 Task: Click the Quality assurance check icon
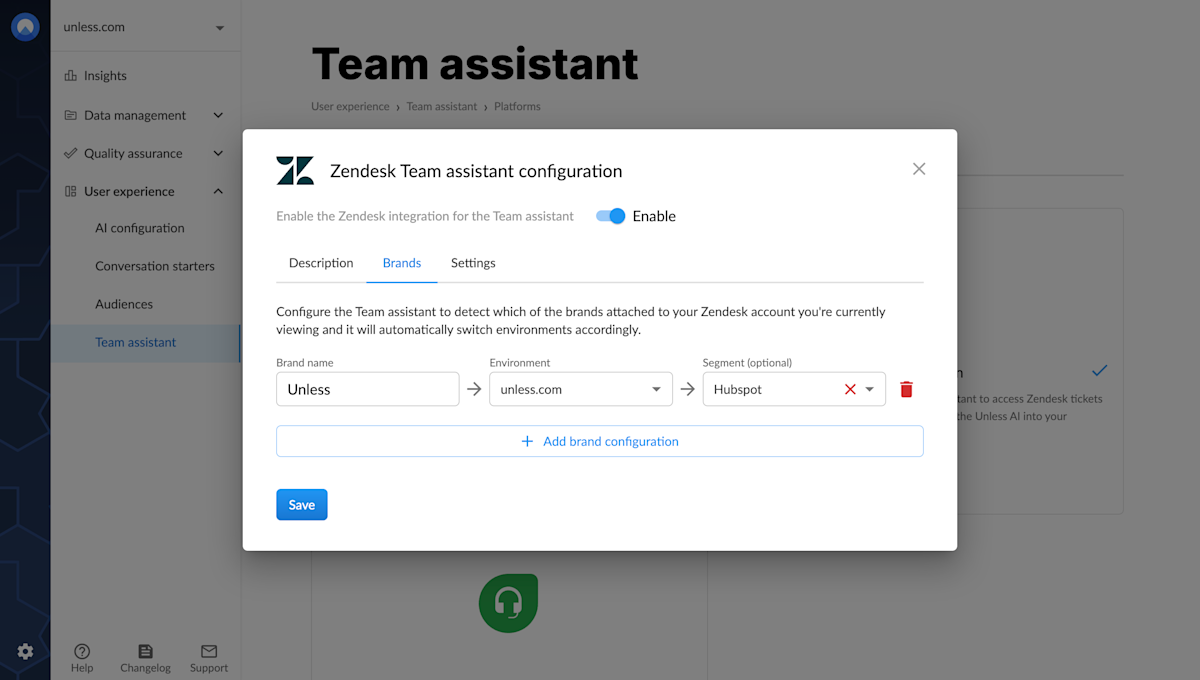point(70,153)
